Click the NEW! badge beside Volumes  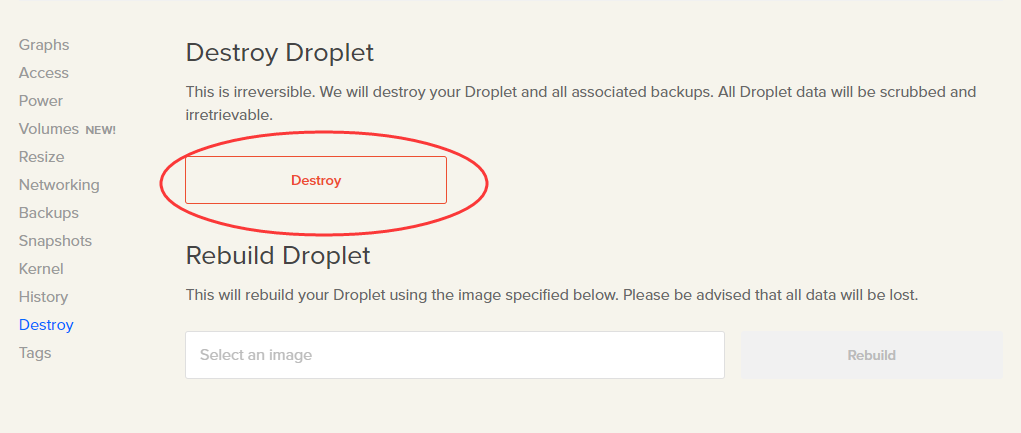pos(100,130)
